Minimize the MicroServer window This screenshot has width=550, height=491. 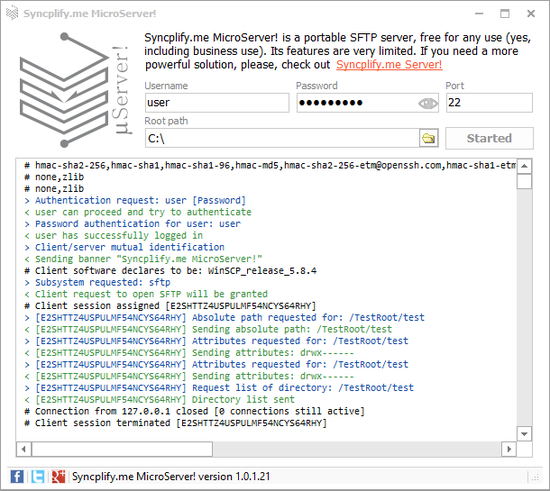coord(479,14)
